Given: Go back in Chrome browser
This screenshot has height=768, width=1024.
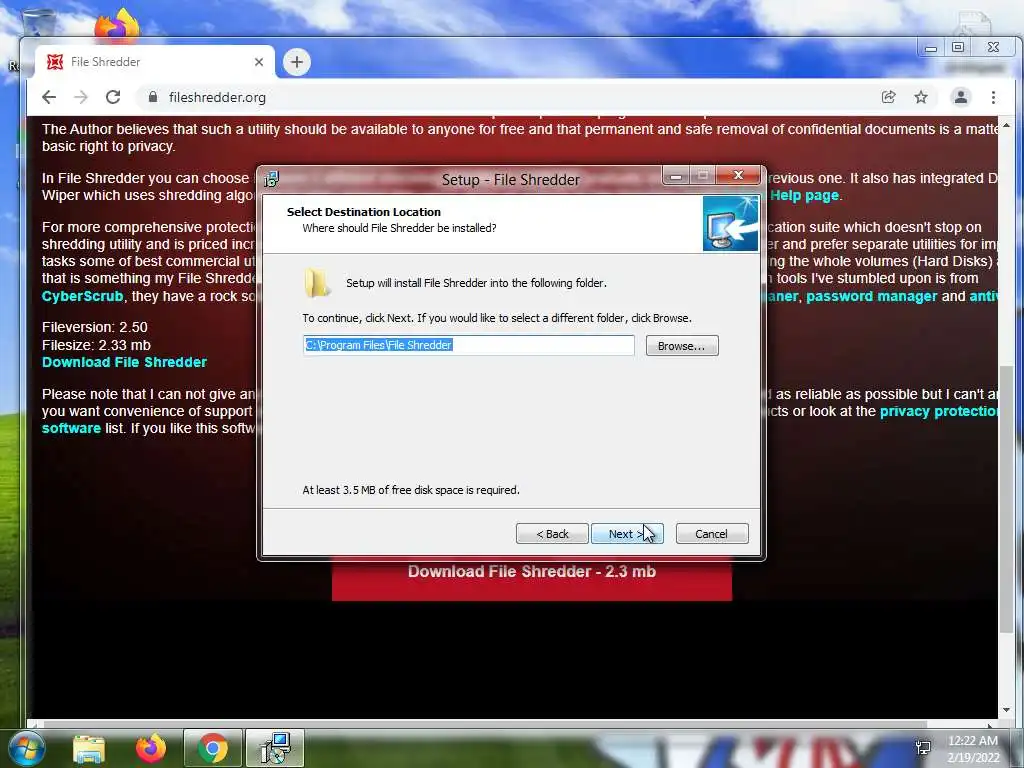Looking at the screenshot, I should 49,97.
